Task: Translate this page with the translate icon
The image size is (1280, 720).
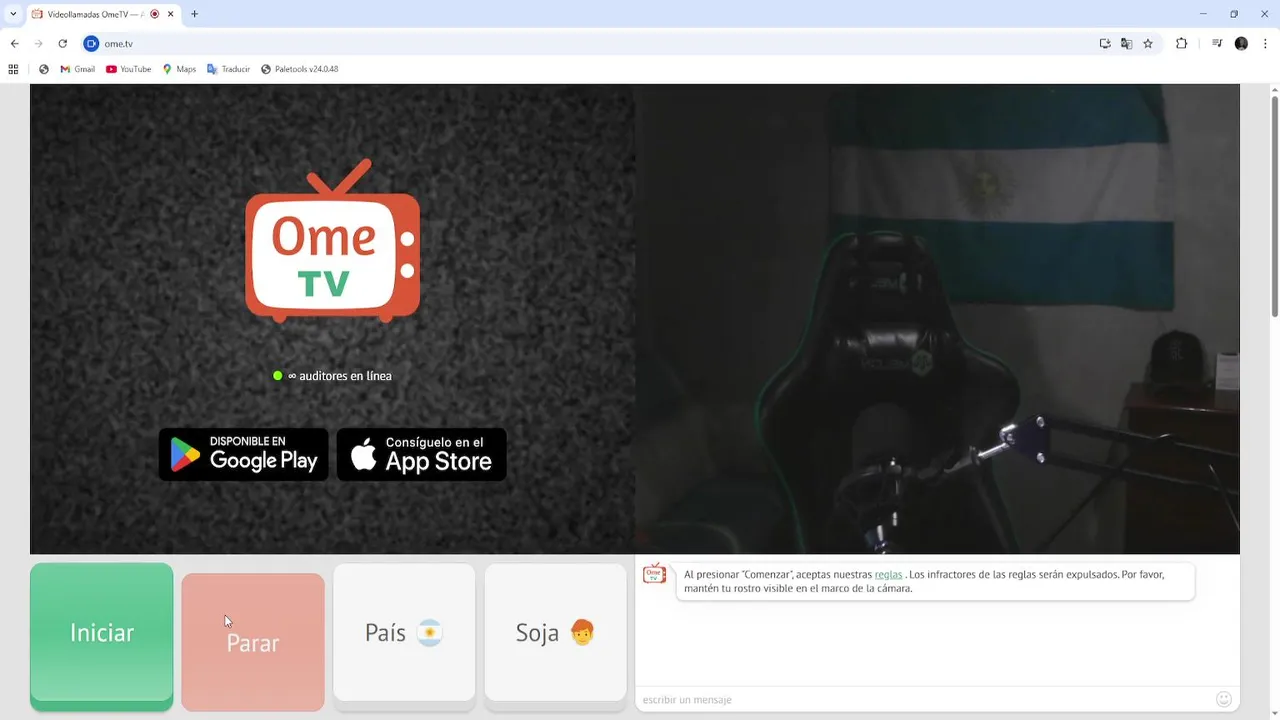Action: [x=1126, y=44]
